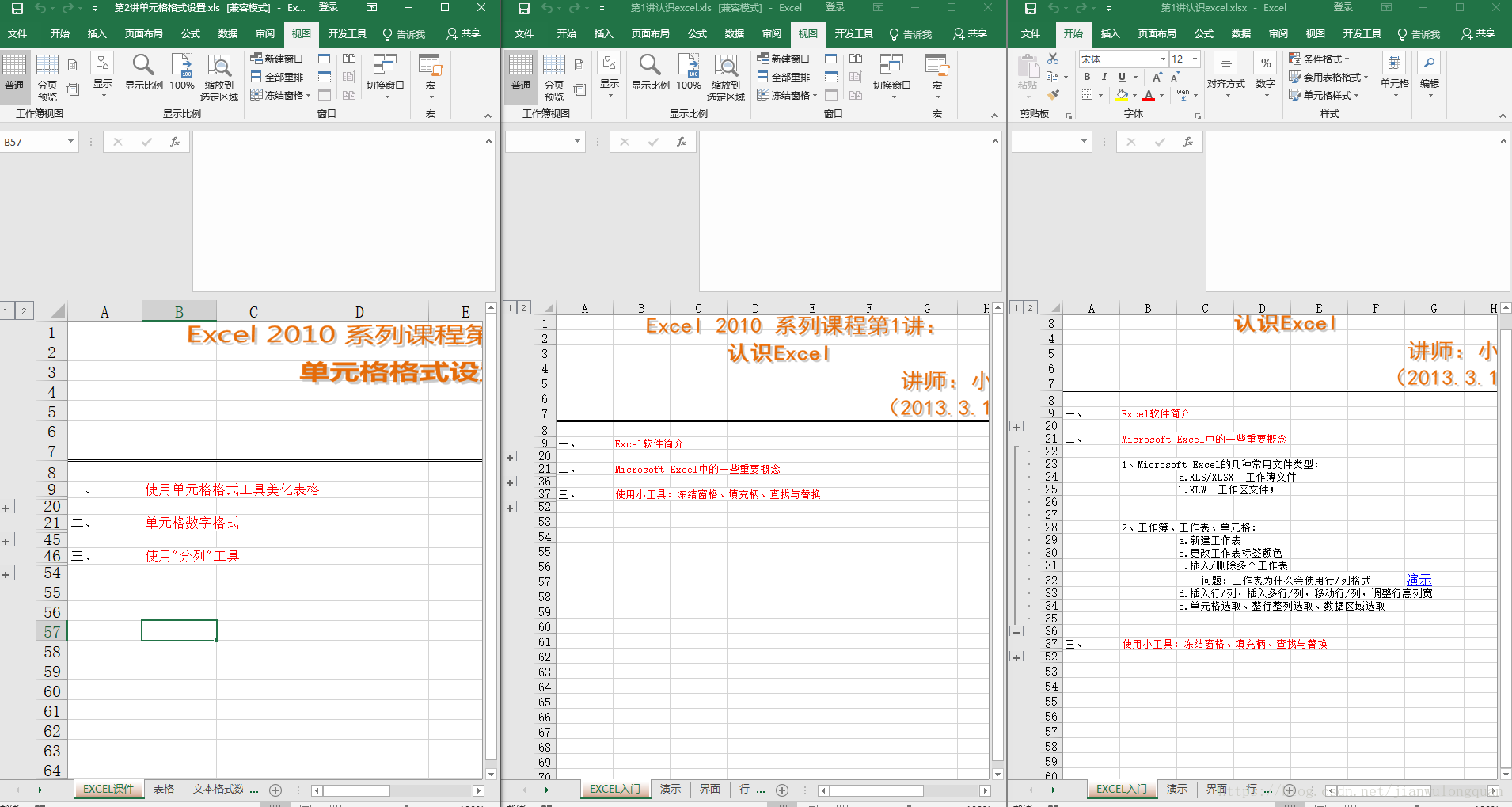Click 全部重排 in middle window
The height and width of the screenshot is (807, 1512).
784,77
